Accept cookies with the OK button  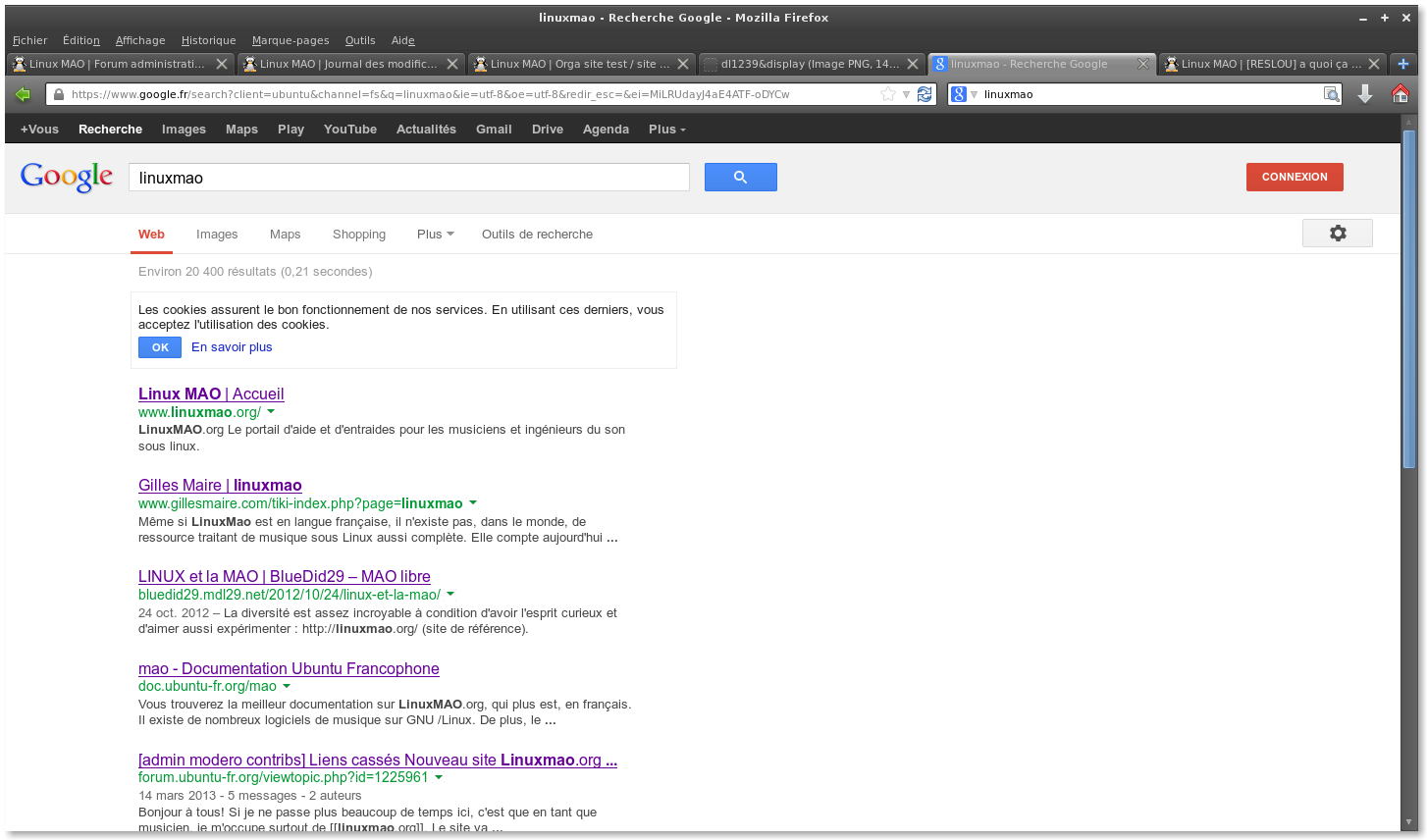[x=160, y=347]
